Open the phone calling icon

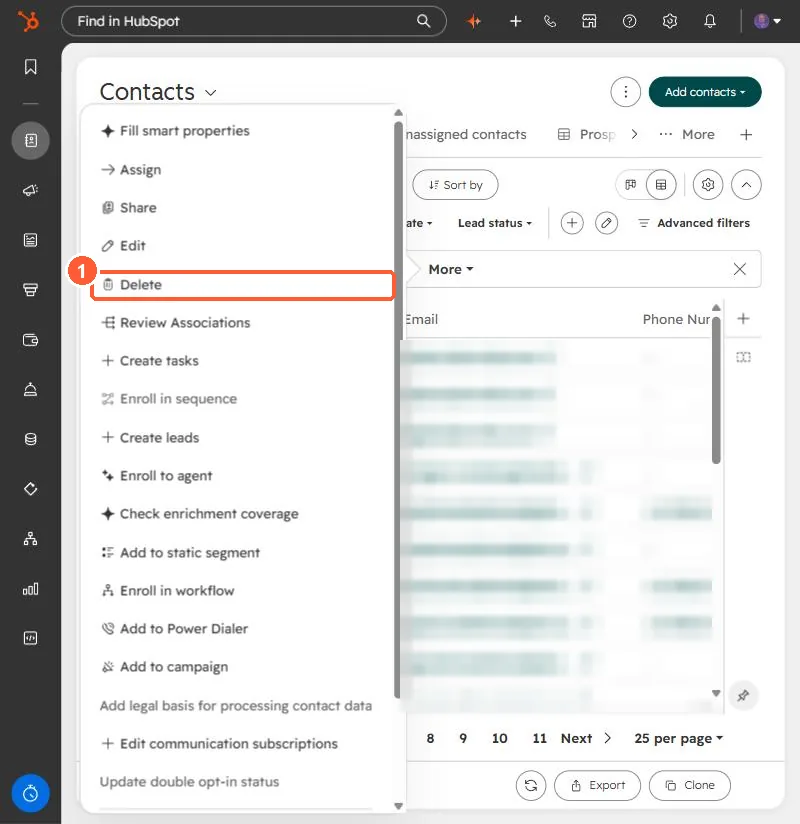click(x=550, y=21)
